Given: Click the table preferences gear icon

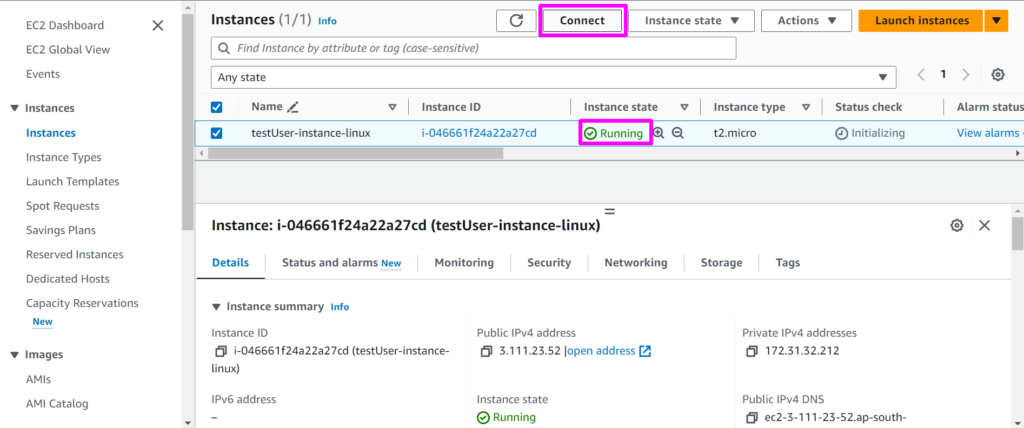Looking at the screenshot, I should pos(997,75).
